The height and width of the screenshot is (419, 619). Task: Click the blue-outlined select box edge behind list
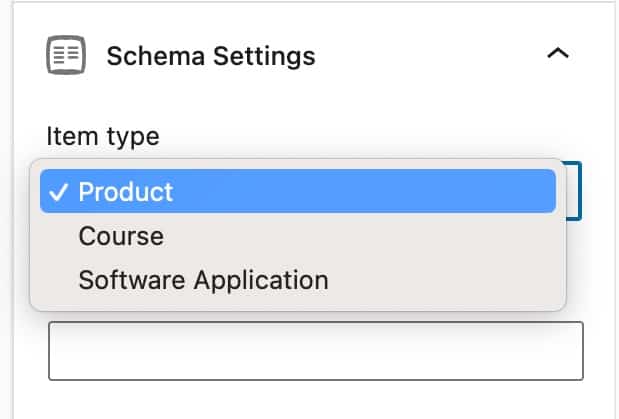click(x=574, y=191)
